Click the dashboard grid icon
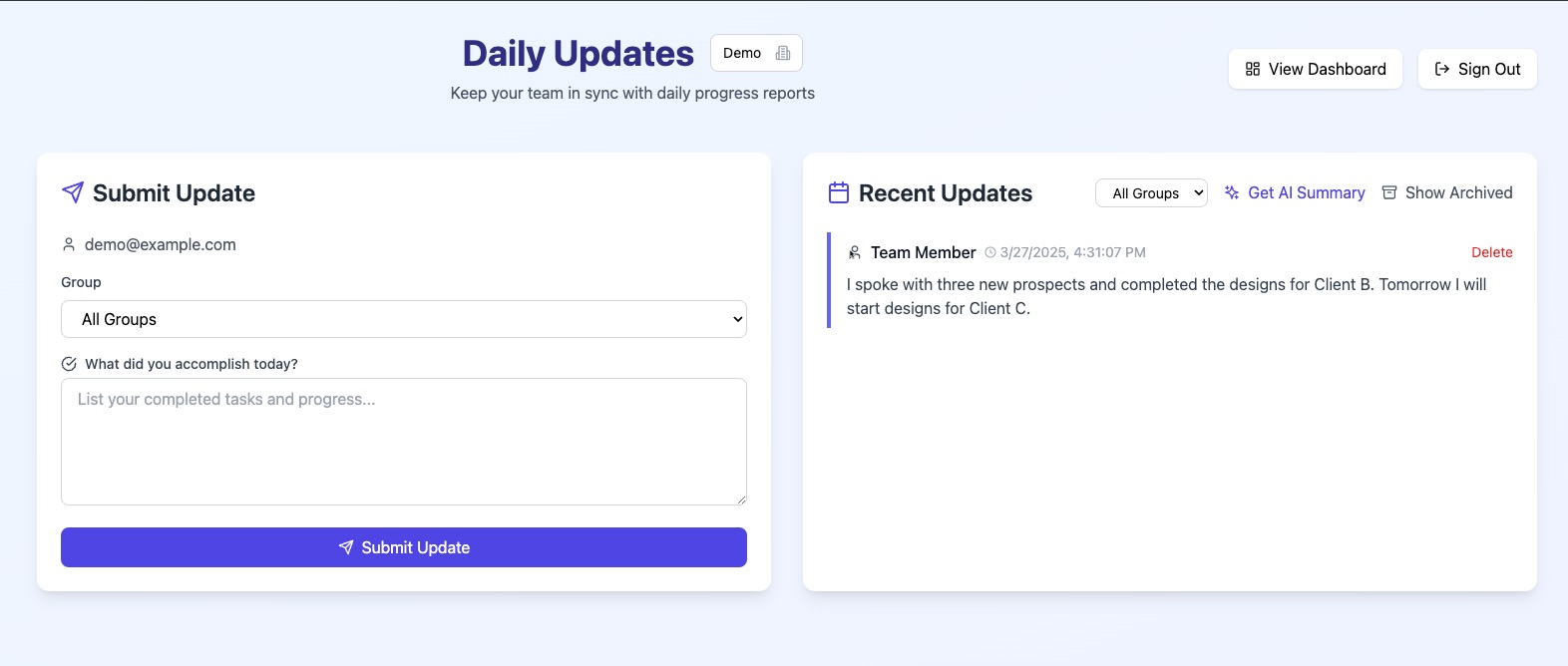Viewport: 1568px width, 666px height. pos(1253,69)
